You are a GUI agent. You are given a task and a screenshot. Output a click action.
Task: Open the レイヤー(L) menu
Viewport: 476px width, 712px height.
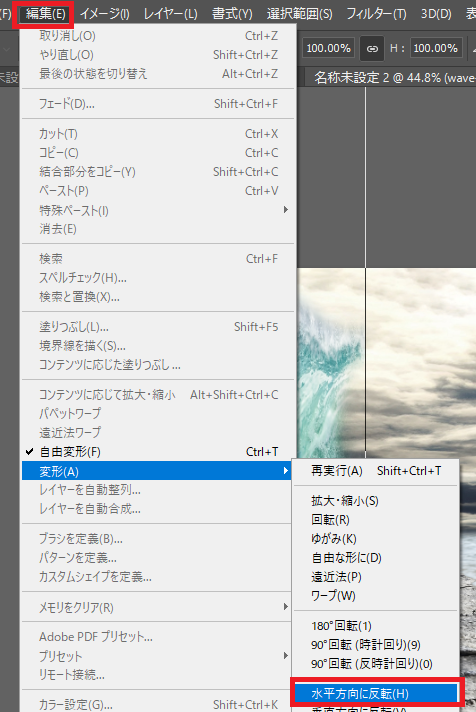pos(170,14)
